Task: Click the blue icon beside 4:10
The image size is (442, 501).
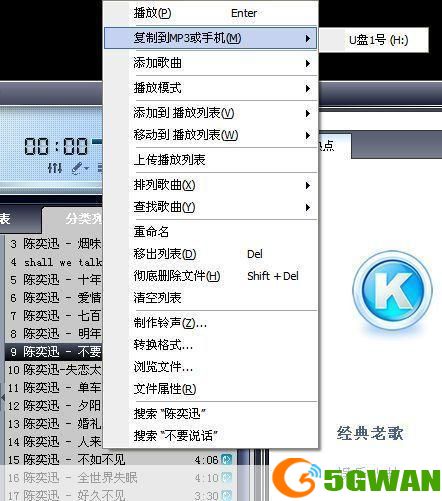Action: [227, 478]
